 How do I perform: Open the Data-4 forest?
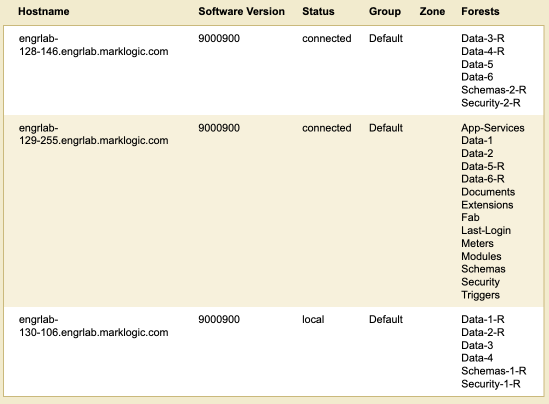point(477,358)
